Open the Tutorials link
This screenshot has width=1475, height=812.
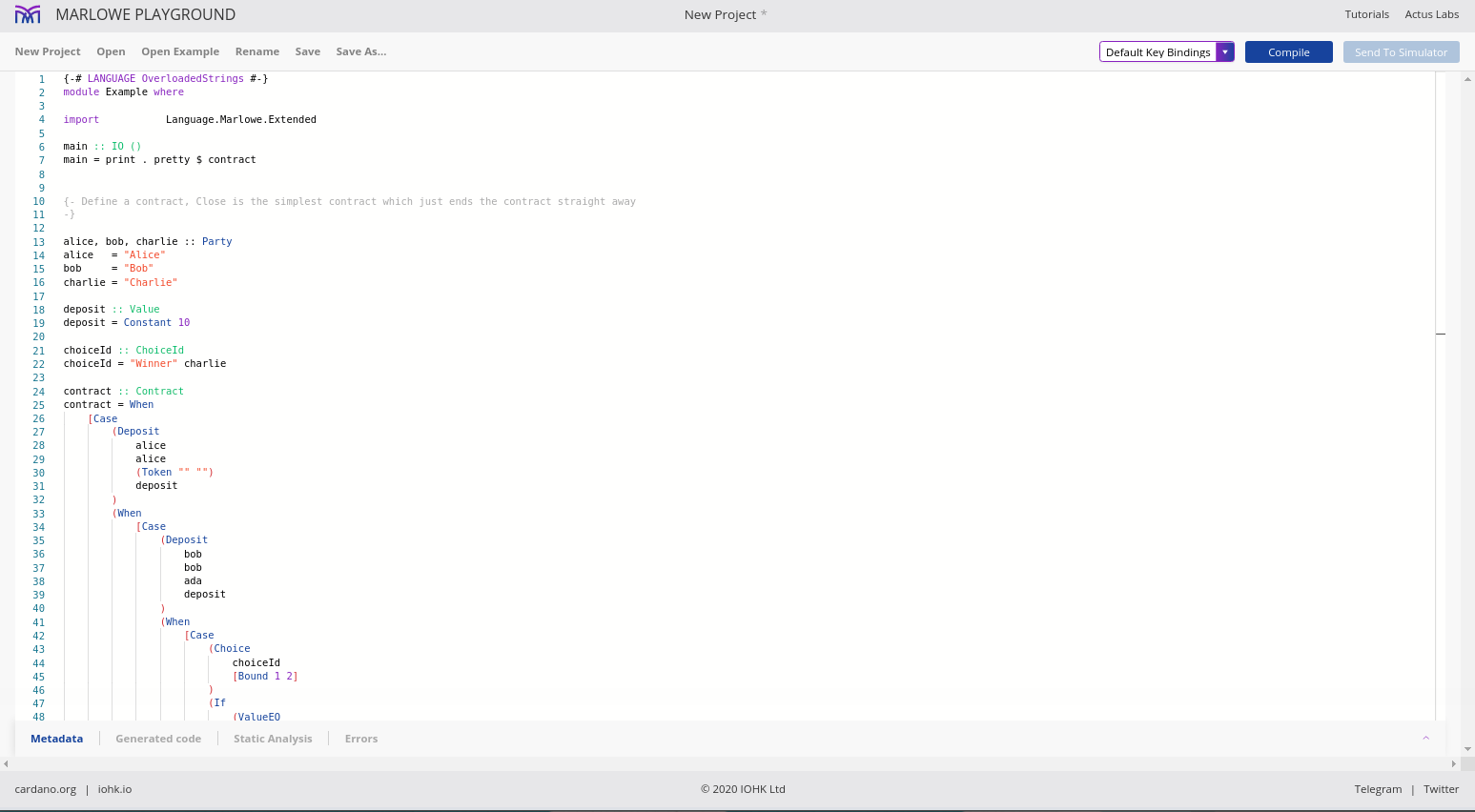(x=1366, y=14)
